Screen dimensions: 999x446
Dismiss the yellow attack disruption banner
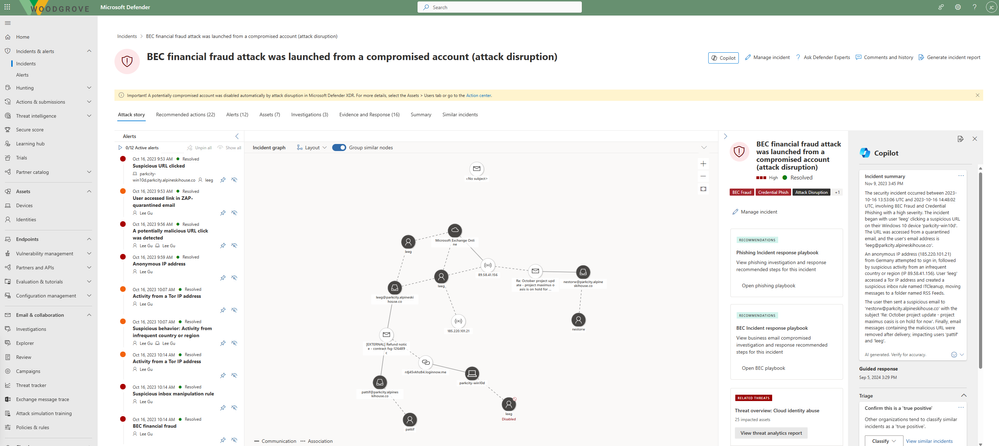coord(977,96)
